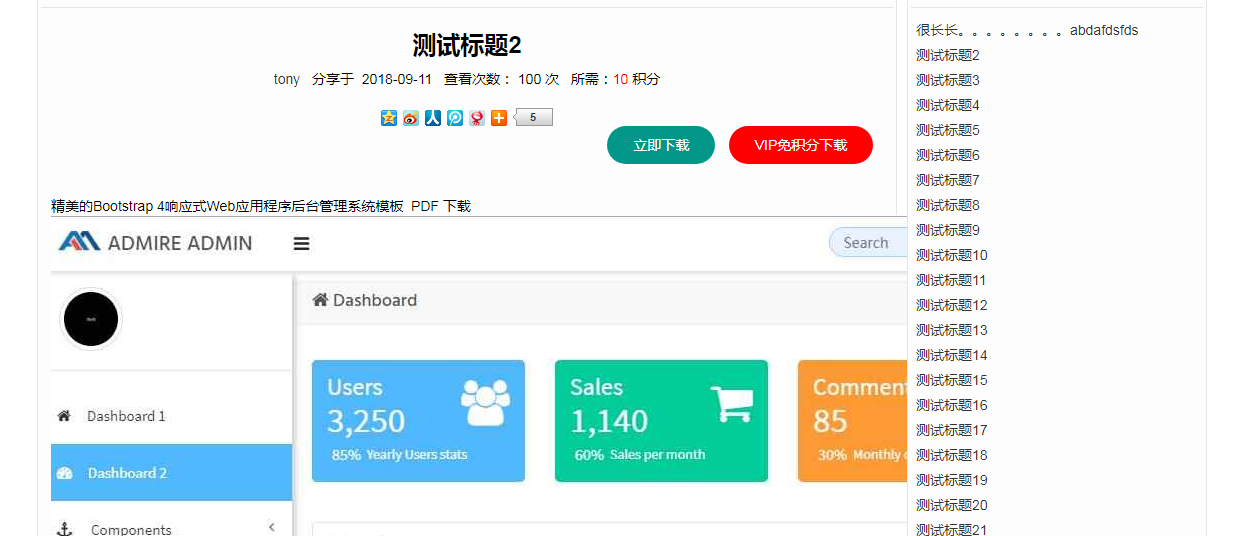Click the Search field in preview
This screenshot has height=536, width=1246.
868,242
